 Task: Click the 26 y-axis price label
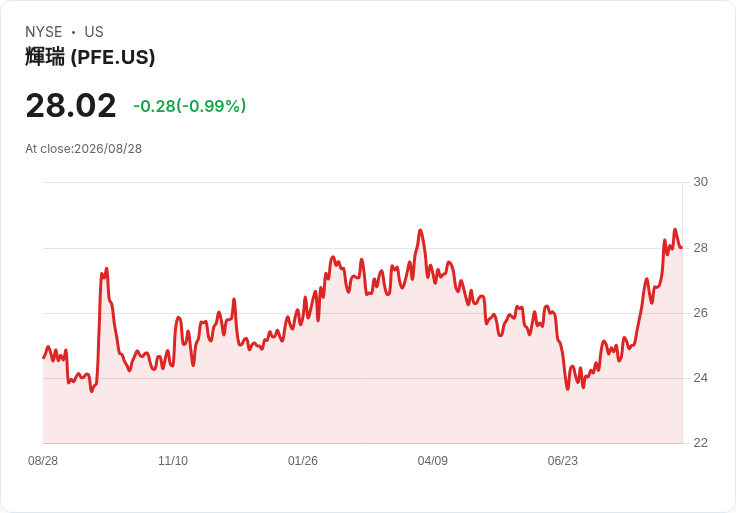coord(700,313)
